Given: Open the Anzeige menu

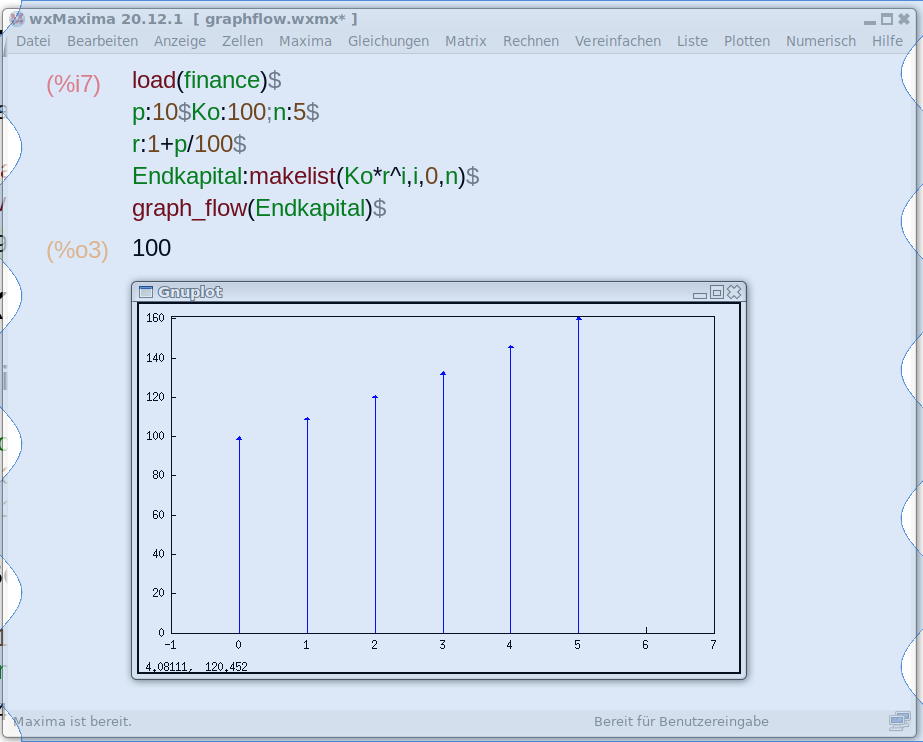Looking at the screenshot, I should (180, 41).
